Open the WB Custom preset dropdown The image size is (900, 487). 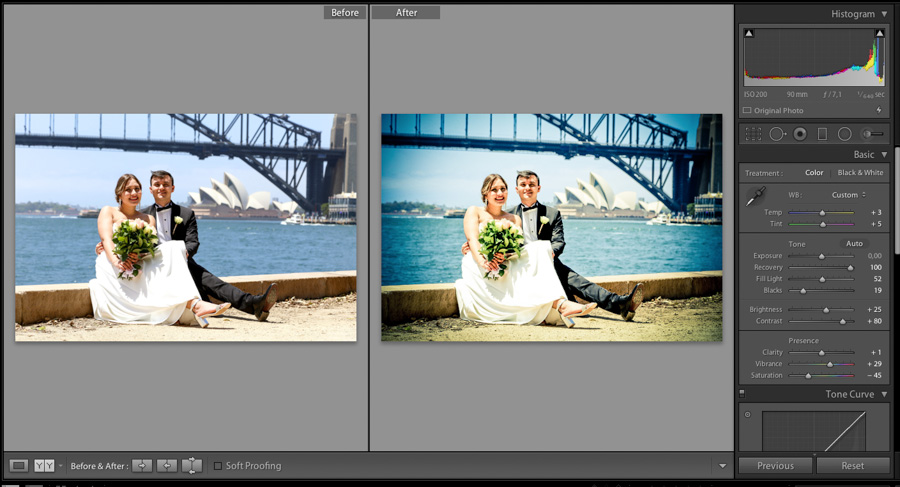[x=849, y=195]
